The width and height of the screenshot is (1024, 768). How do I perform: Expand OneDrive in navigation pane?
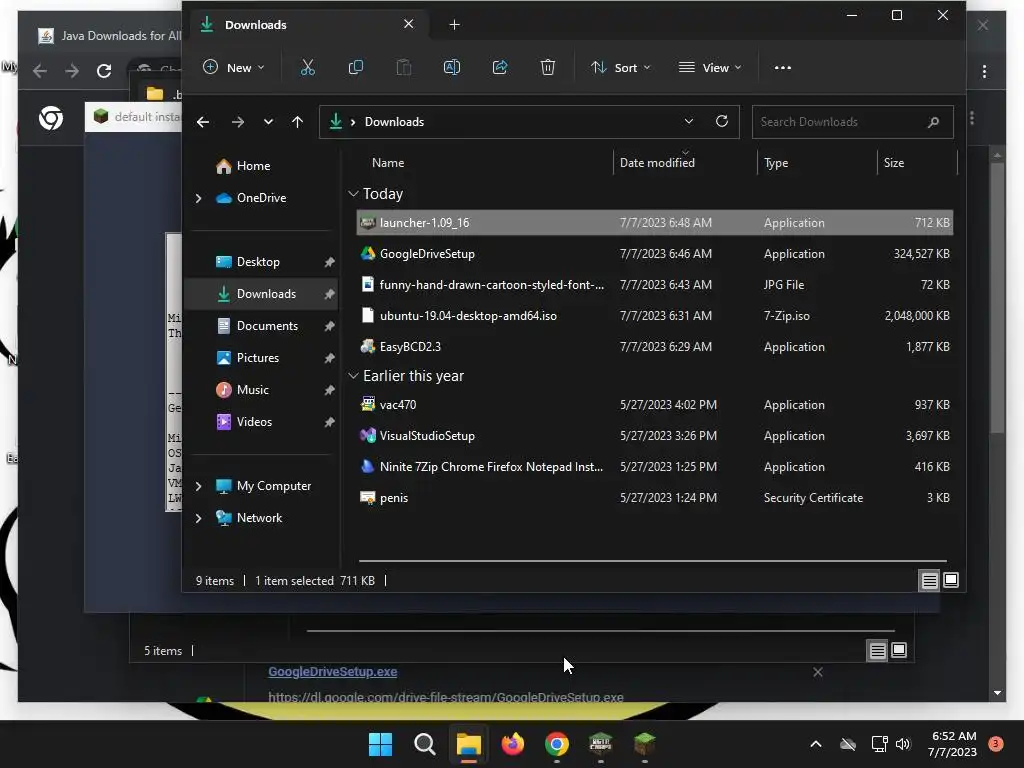[x=199, y=198]
